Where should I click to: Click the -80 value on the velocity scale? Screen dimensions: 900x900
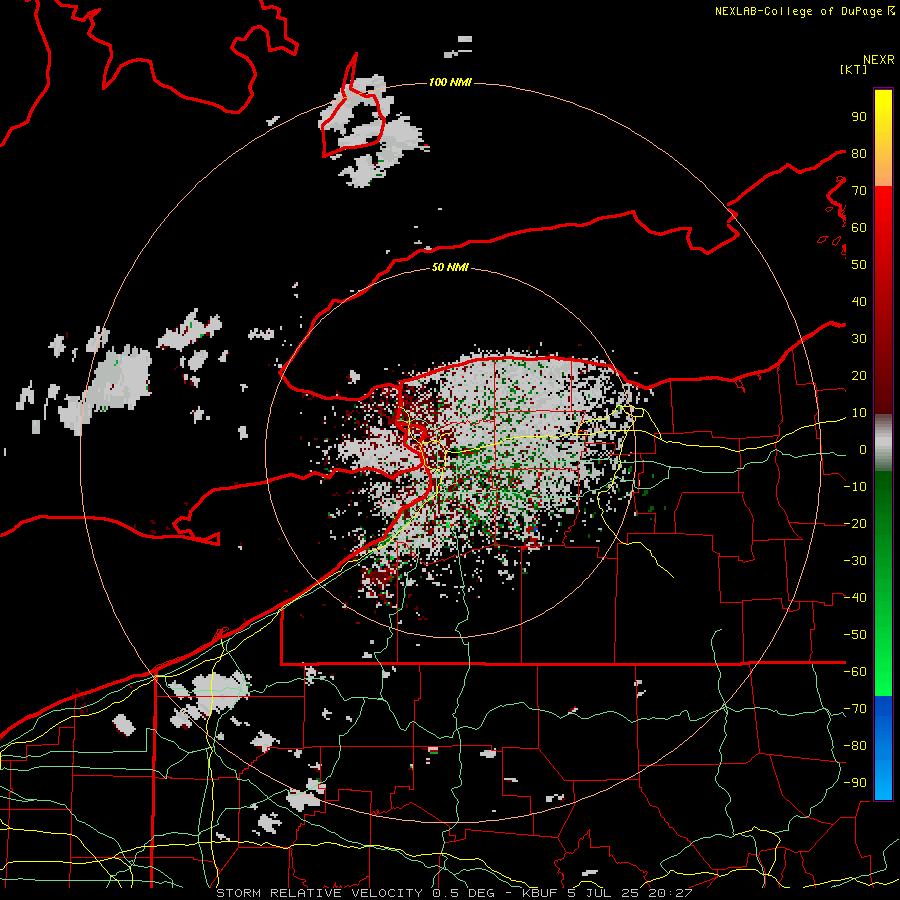(x=855, y=746)
